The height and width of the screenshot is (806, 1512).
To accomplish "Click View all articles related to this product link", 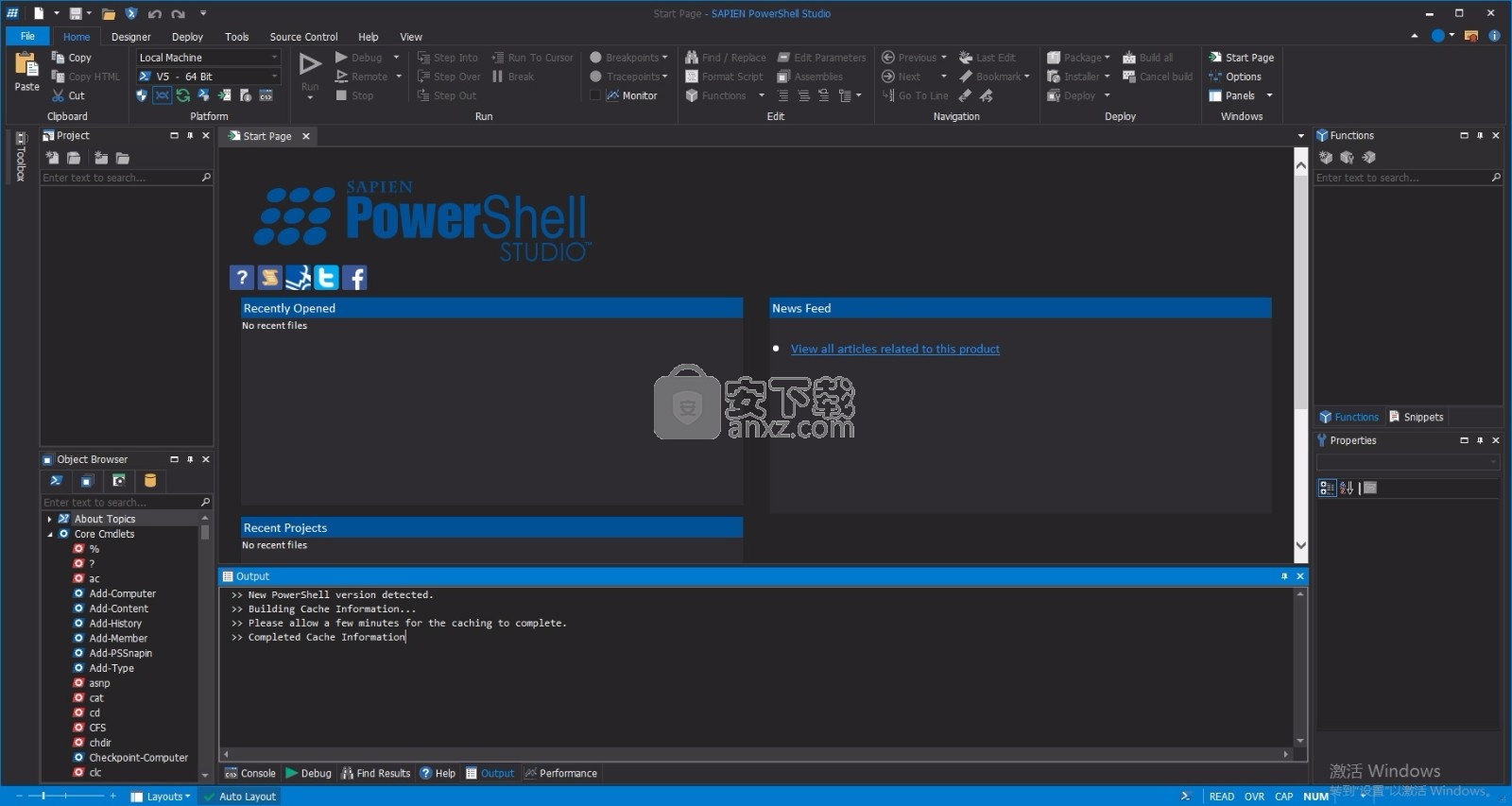I will click(895, 349).
